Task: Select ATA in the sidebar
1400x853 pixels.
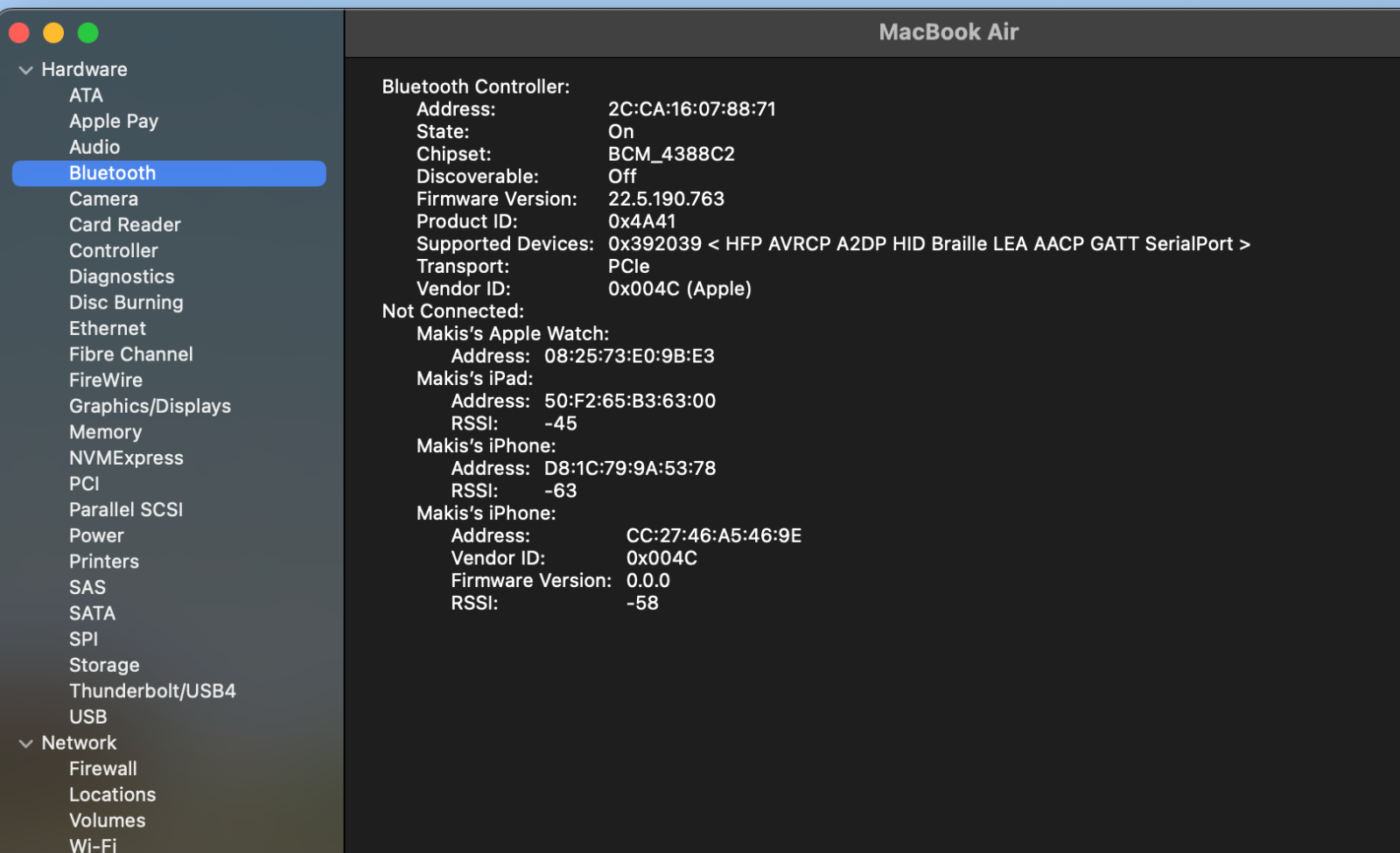Action: click(x=86, y=95)
